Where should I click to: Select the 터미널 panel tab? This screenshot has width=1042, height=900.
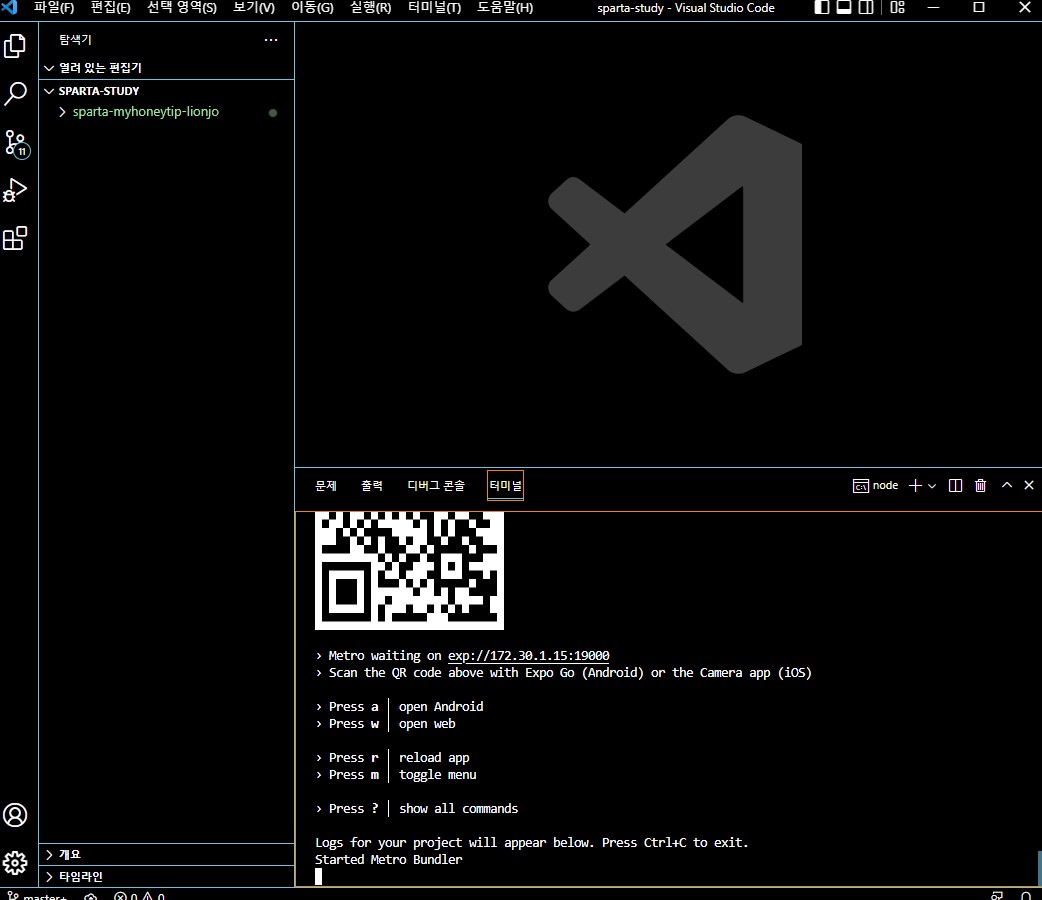pyautogui.click(x=506, y=486)
